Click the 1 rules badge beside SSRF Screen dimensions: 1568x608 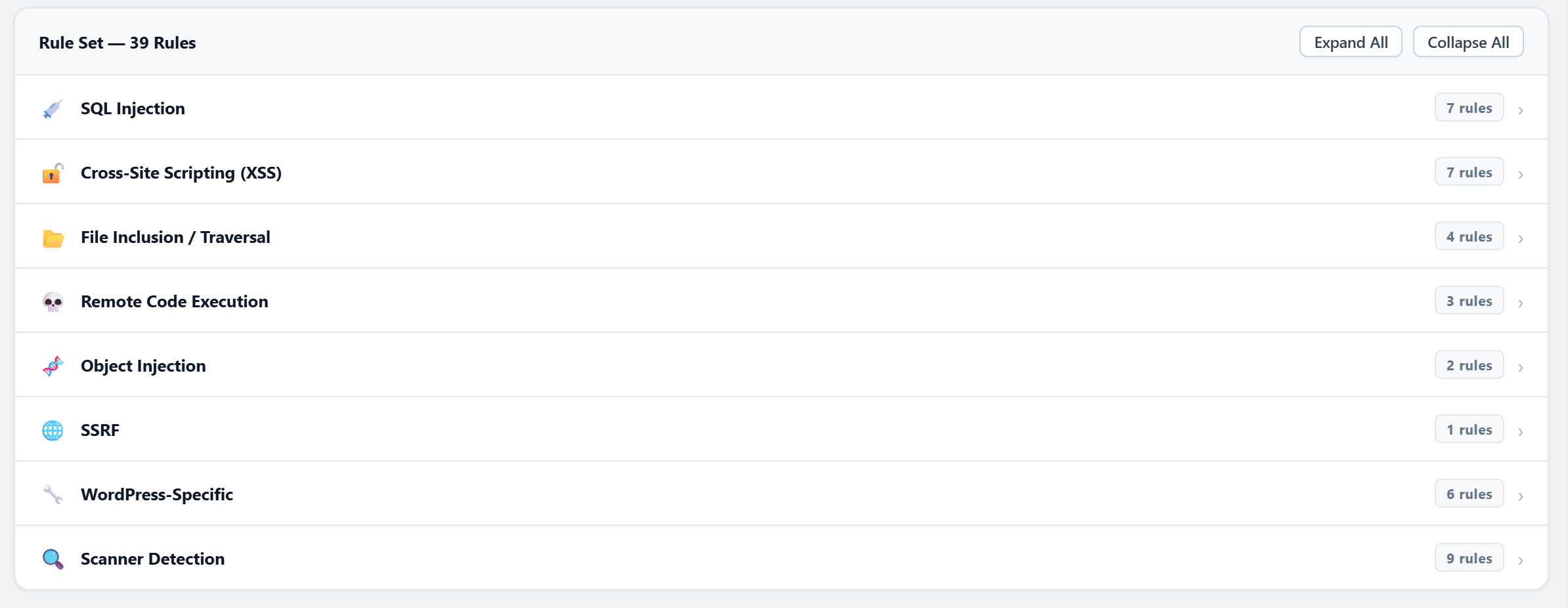coord(1469,429)
